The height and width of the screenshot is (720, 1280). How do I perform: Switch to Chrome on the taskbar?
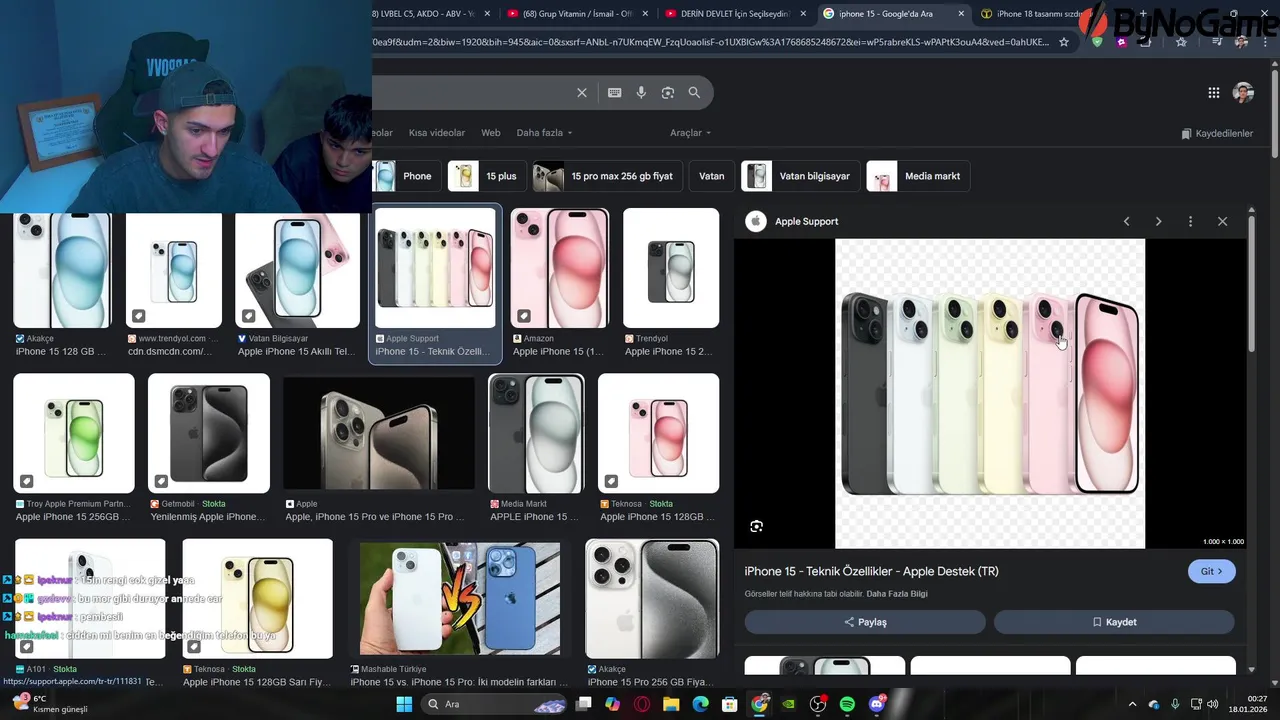pos(760,704)
